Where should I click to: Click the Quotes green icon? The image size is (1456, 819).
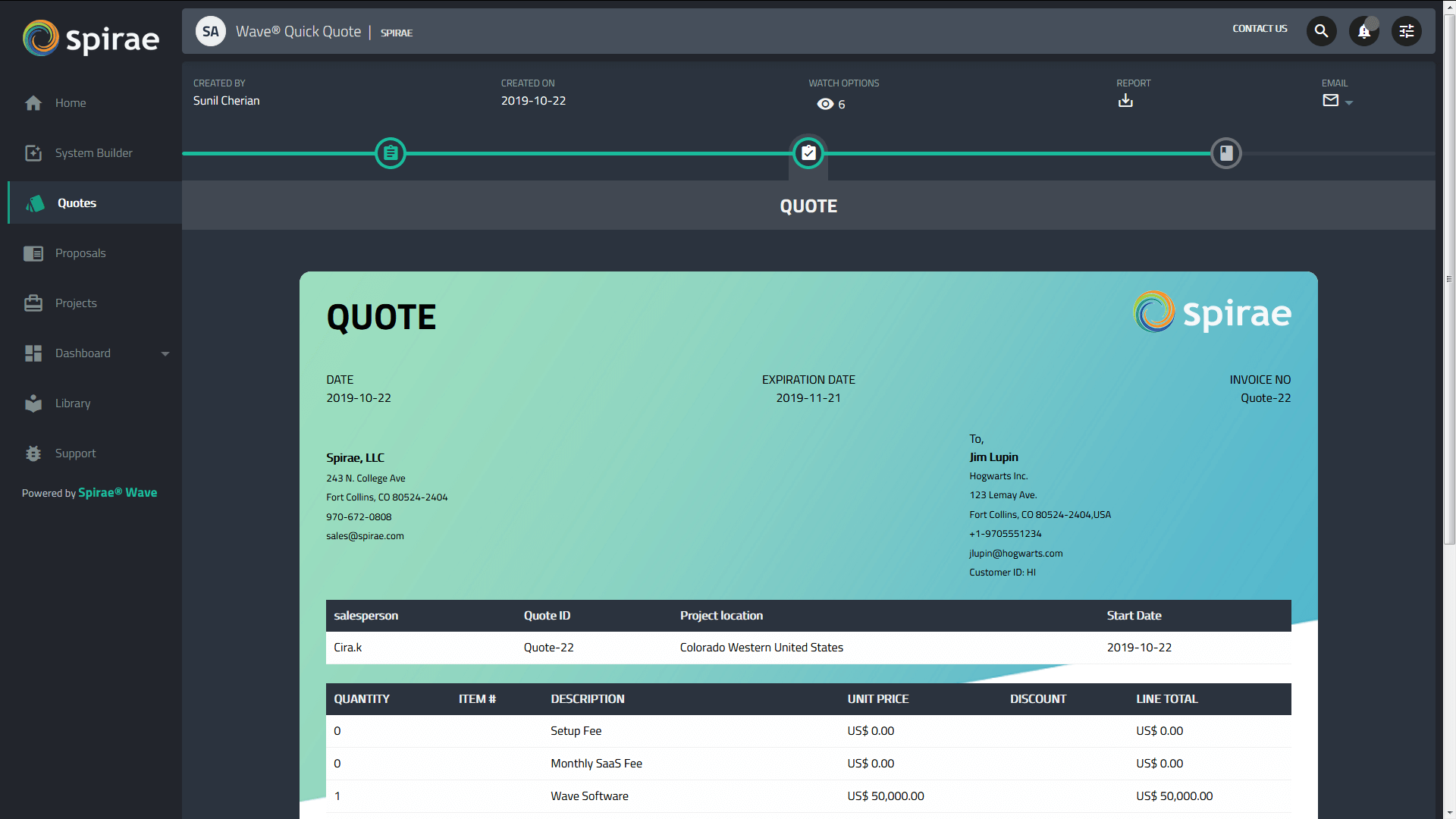tap(35, 203)
